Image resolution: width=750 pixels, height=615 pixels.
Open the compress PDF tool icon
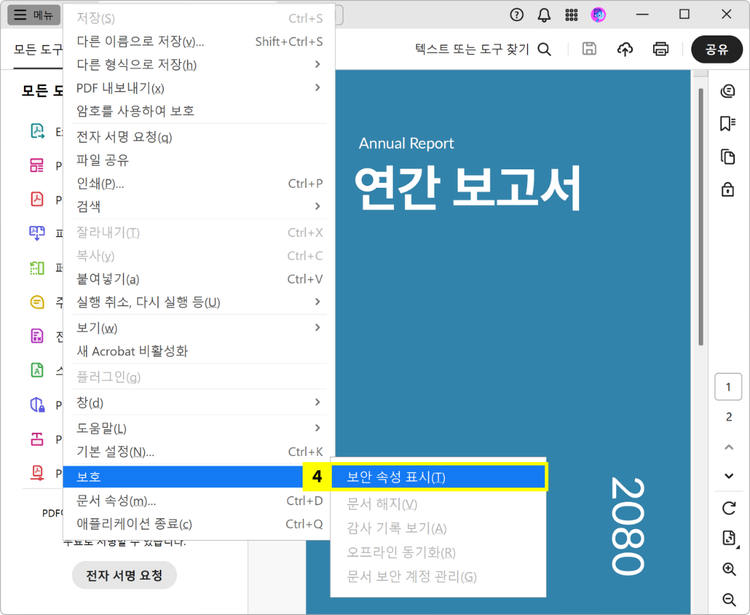coord(37,473)
